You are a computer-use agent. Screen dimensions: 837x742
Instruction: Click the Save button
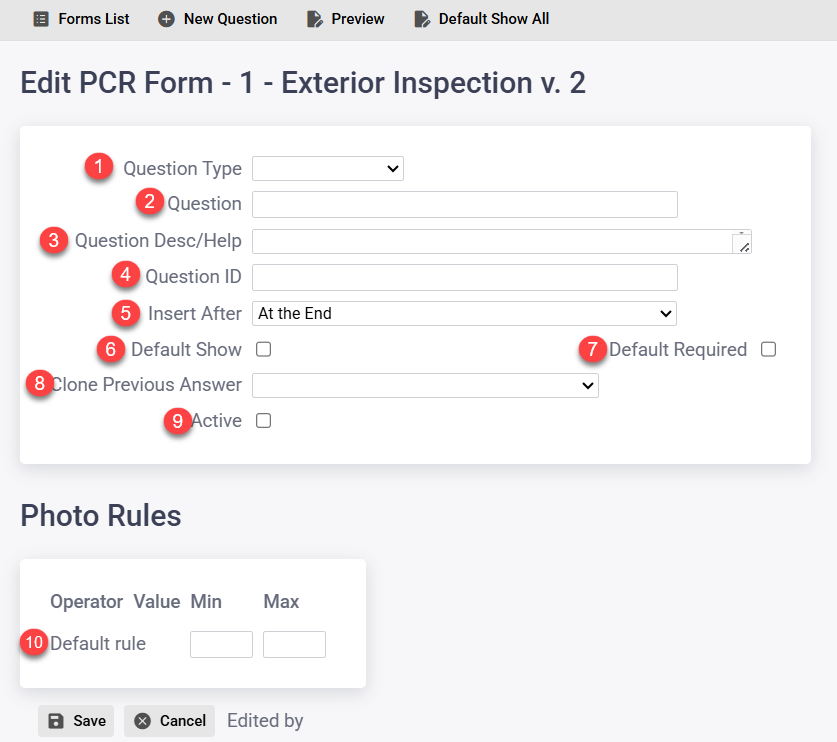(75, 720)
